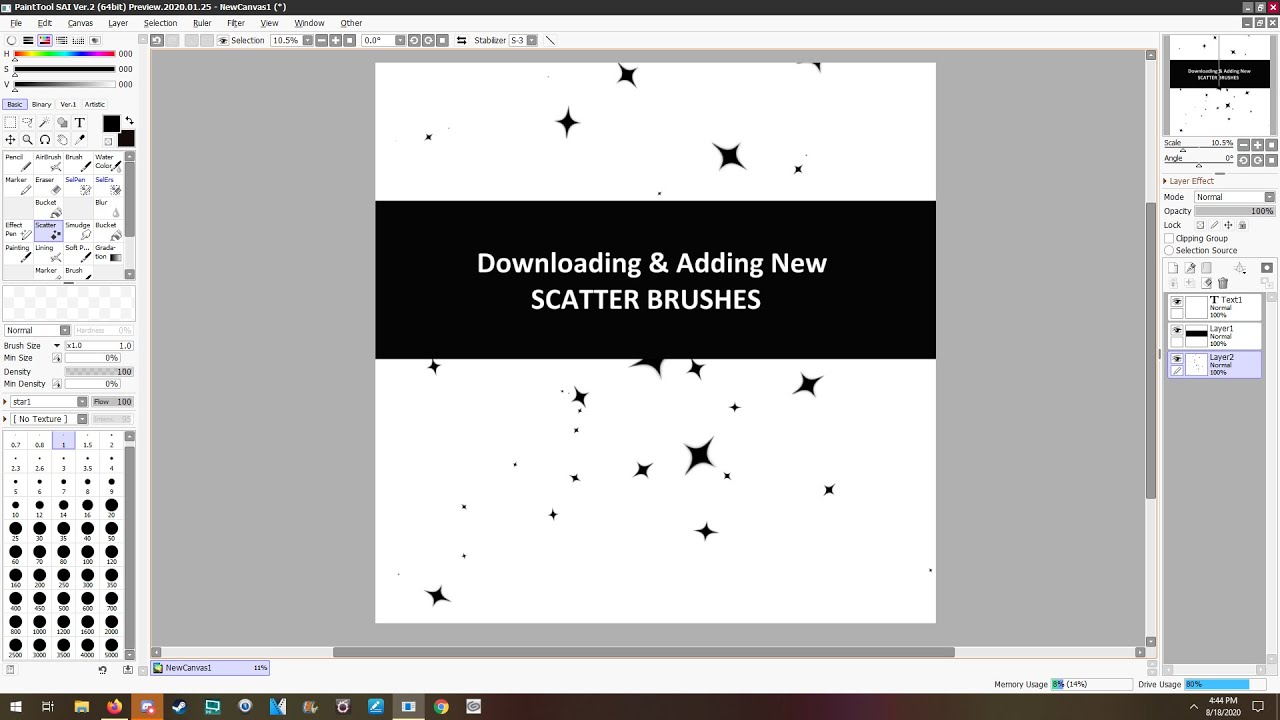Open the Ruler menu
The image size is (1280, 720).
click(x=202, y=23)
